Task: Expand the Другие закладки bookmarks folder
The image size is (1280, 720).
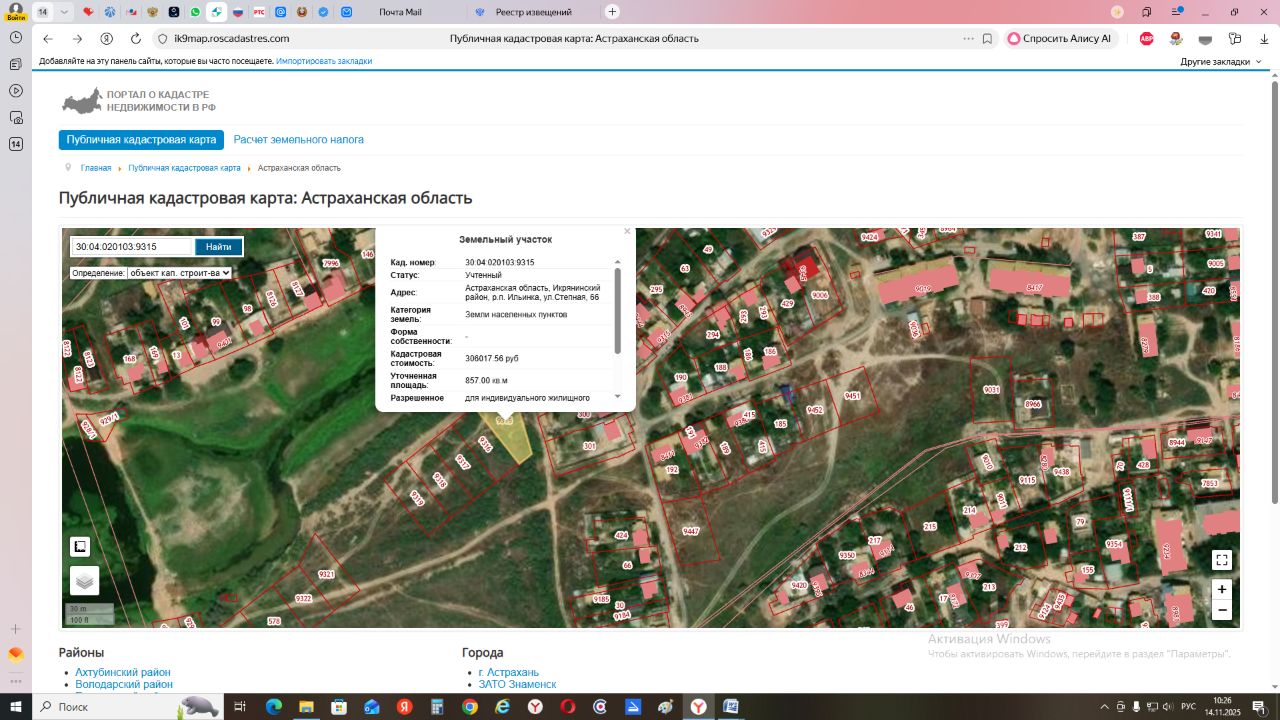Action: tap(1221, 61)
